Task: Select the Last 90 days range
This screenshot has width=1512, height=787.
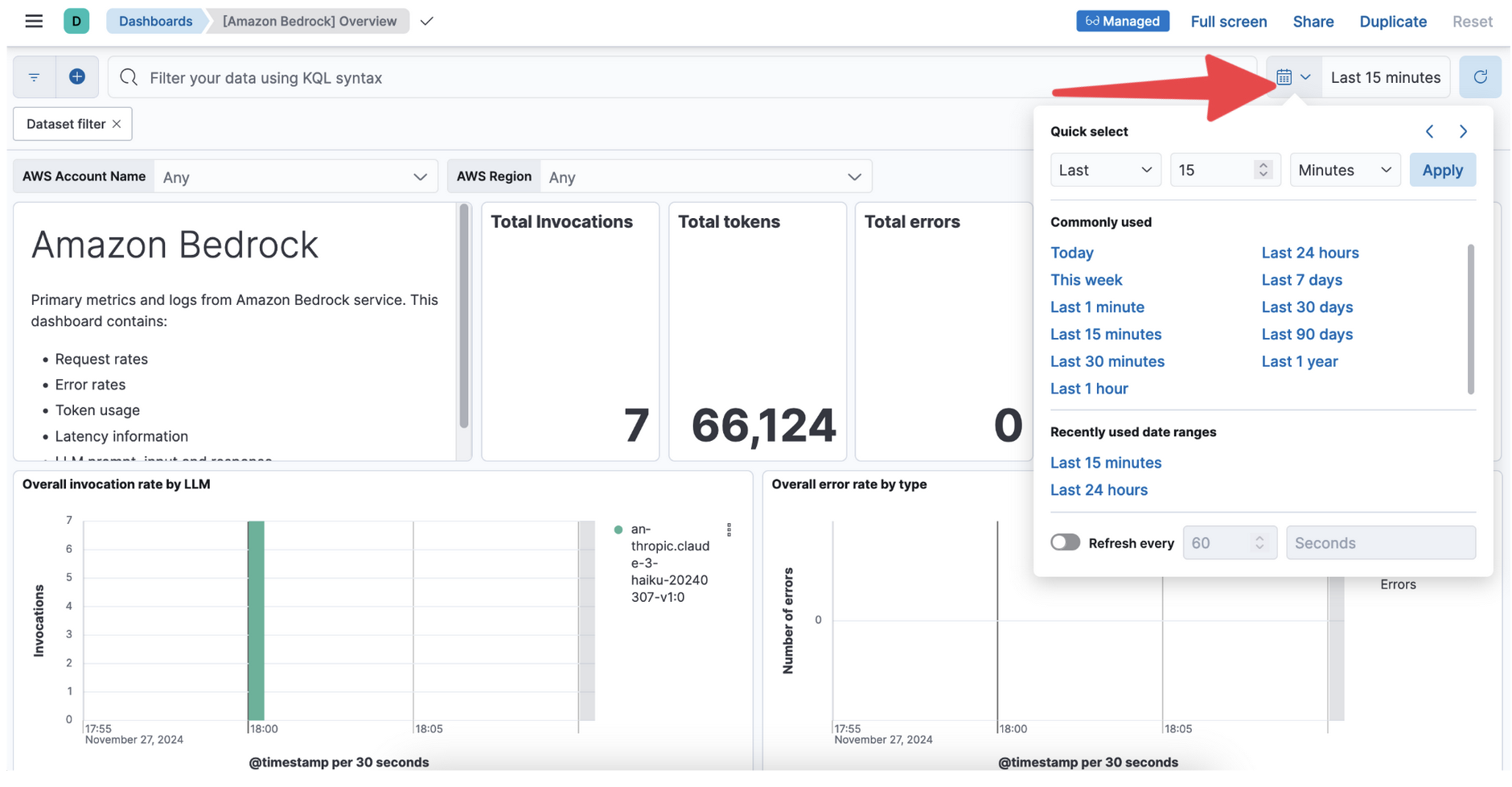Action: point(1307,334)
